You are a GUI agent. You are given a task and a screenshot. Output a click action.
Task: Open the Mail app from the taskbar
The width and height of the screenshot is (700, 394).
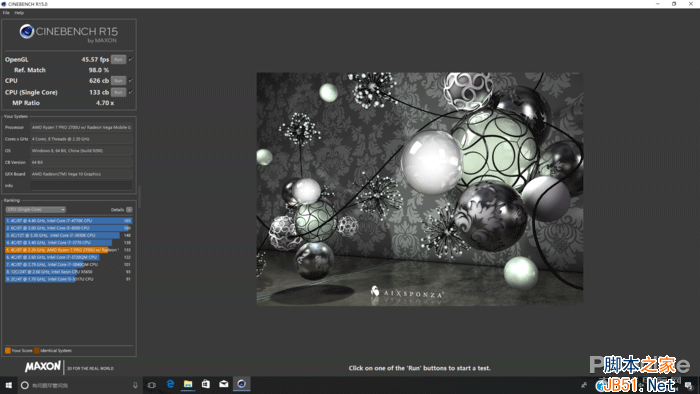pyautogui.click(x=224, y=384)
